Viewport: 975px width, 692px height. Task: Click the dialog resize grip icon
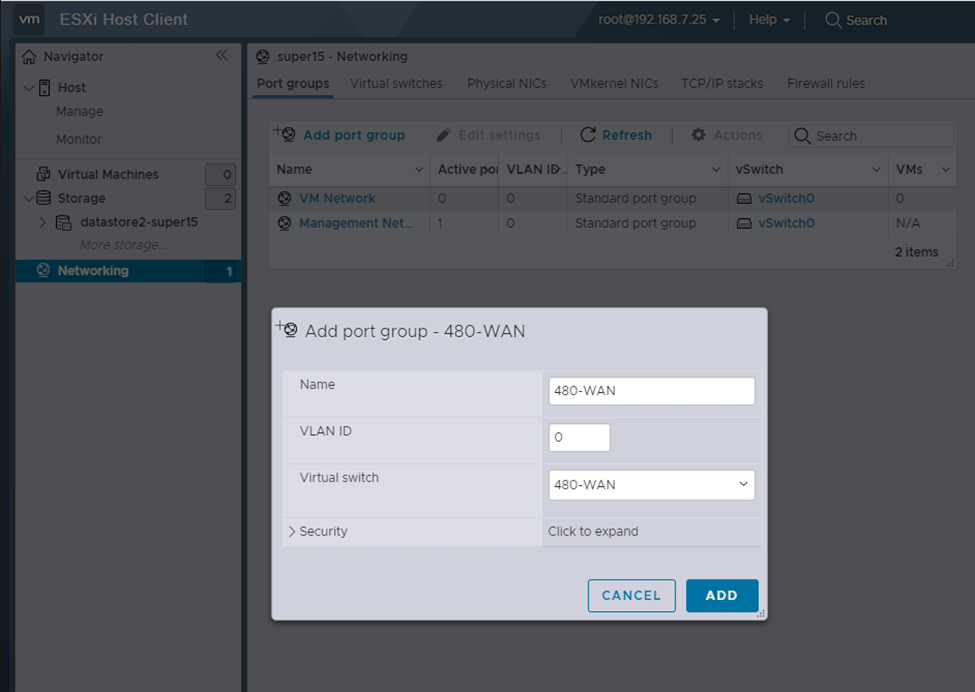coord(760,614)
